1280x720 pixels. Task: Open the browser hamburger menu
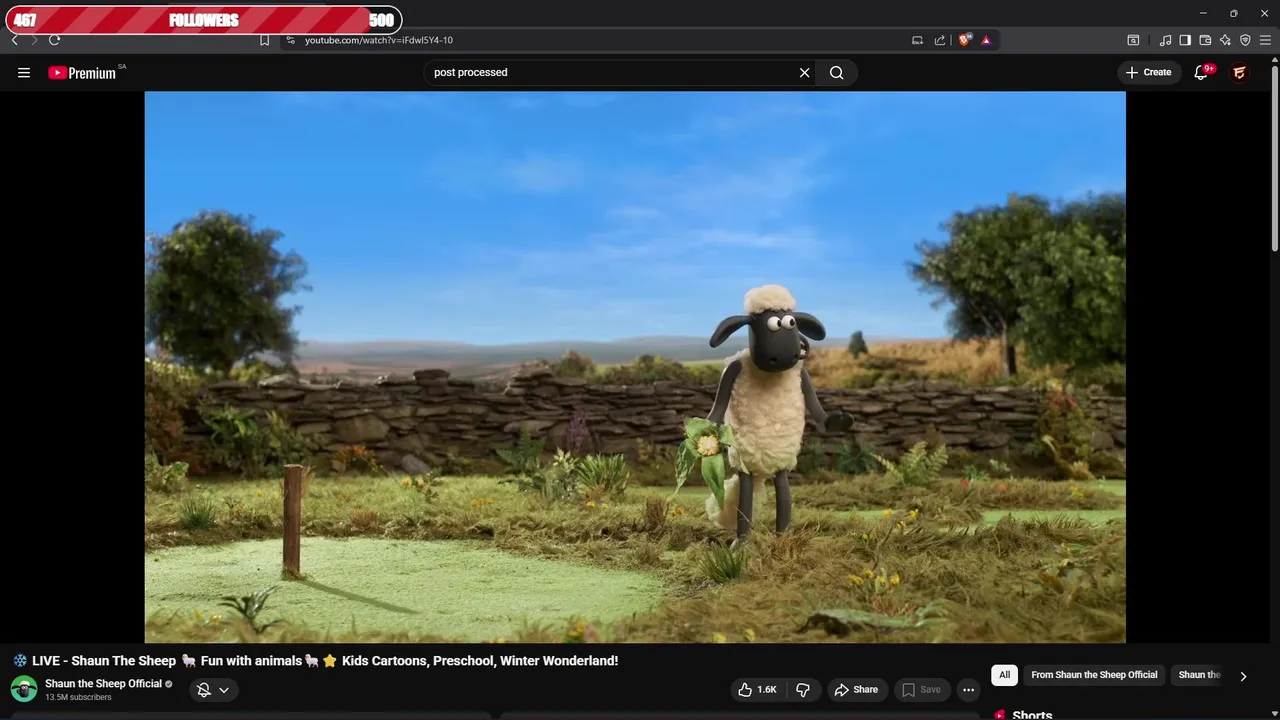coord(1265,40)
